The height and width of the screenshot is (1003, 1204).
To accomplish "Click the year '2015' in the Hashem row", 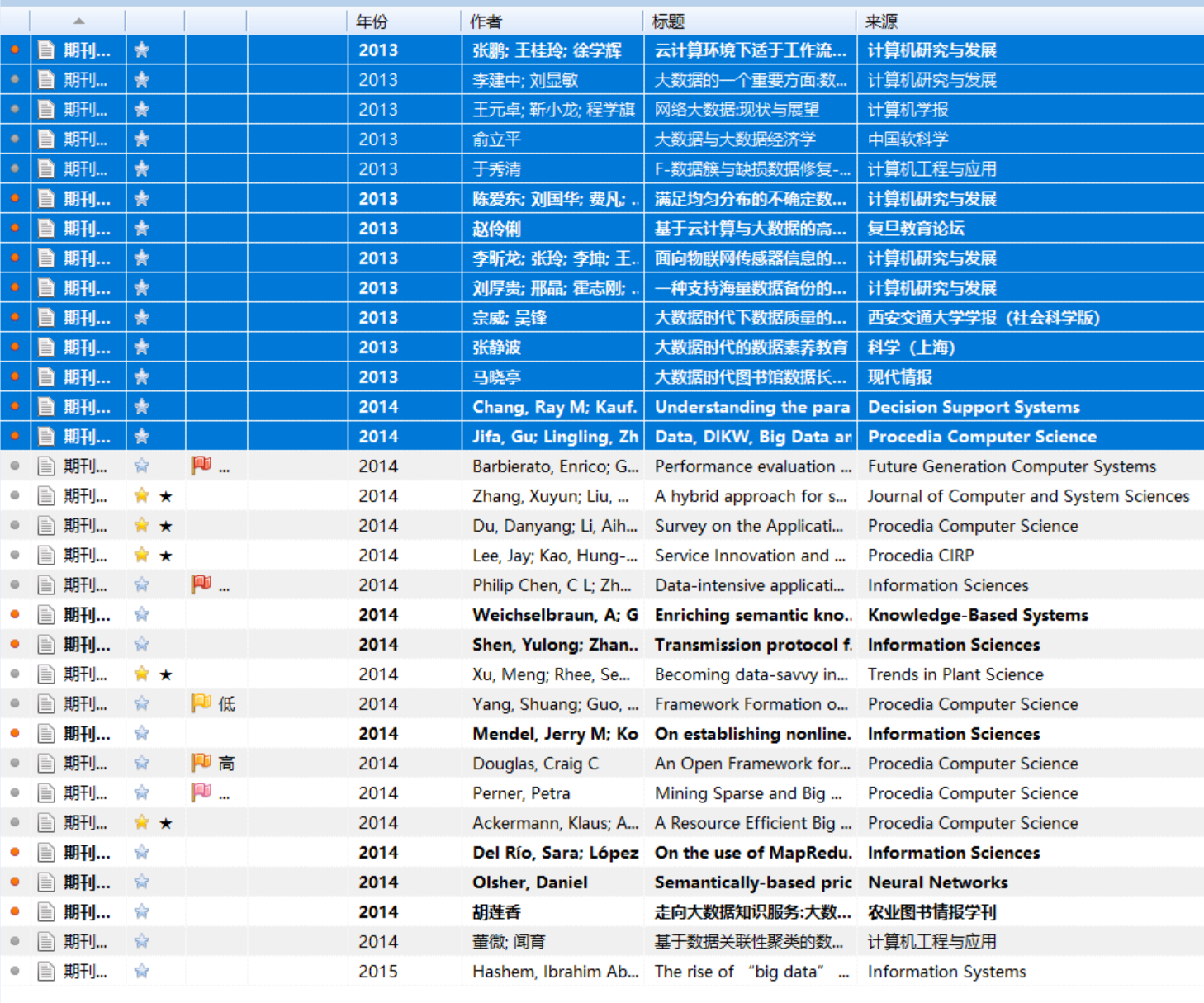I will (378, 972).
